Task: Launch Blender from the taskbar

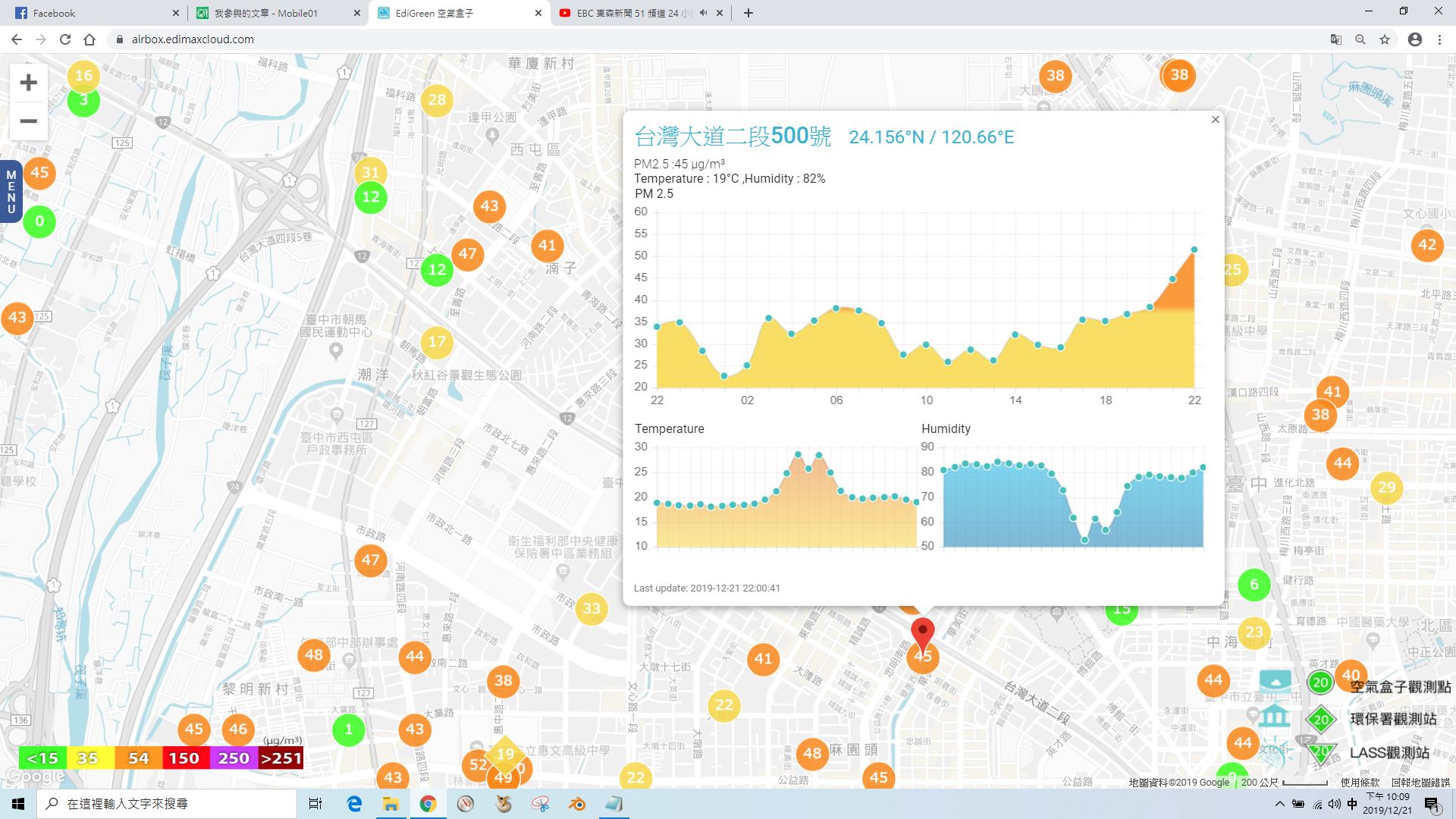Action: 577,804
